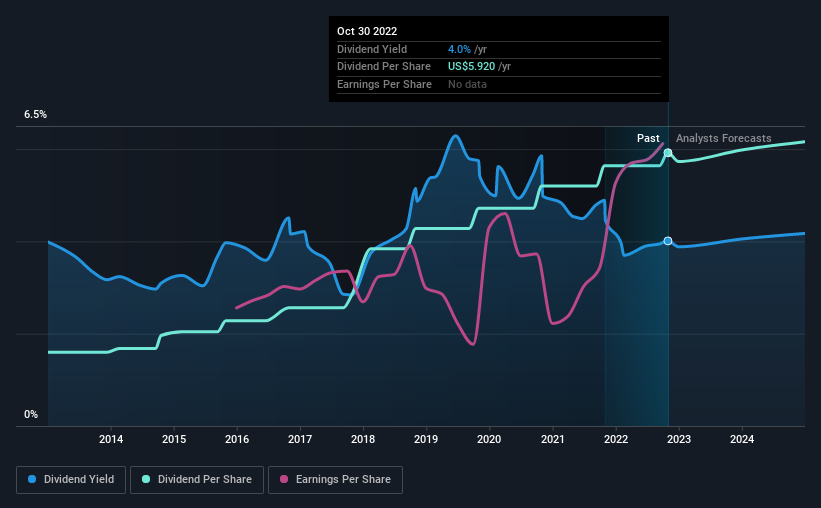Click the pink Earnings Per Share legend dot
This screenshot has width=821, height=508.
(284, 479)
